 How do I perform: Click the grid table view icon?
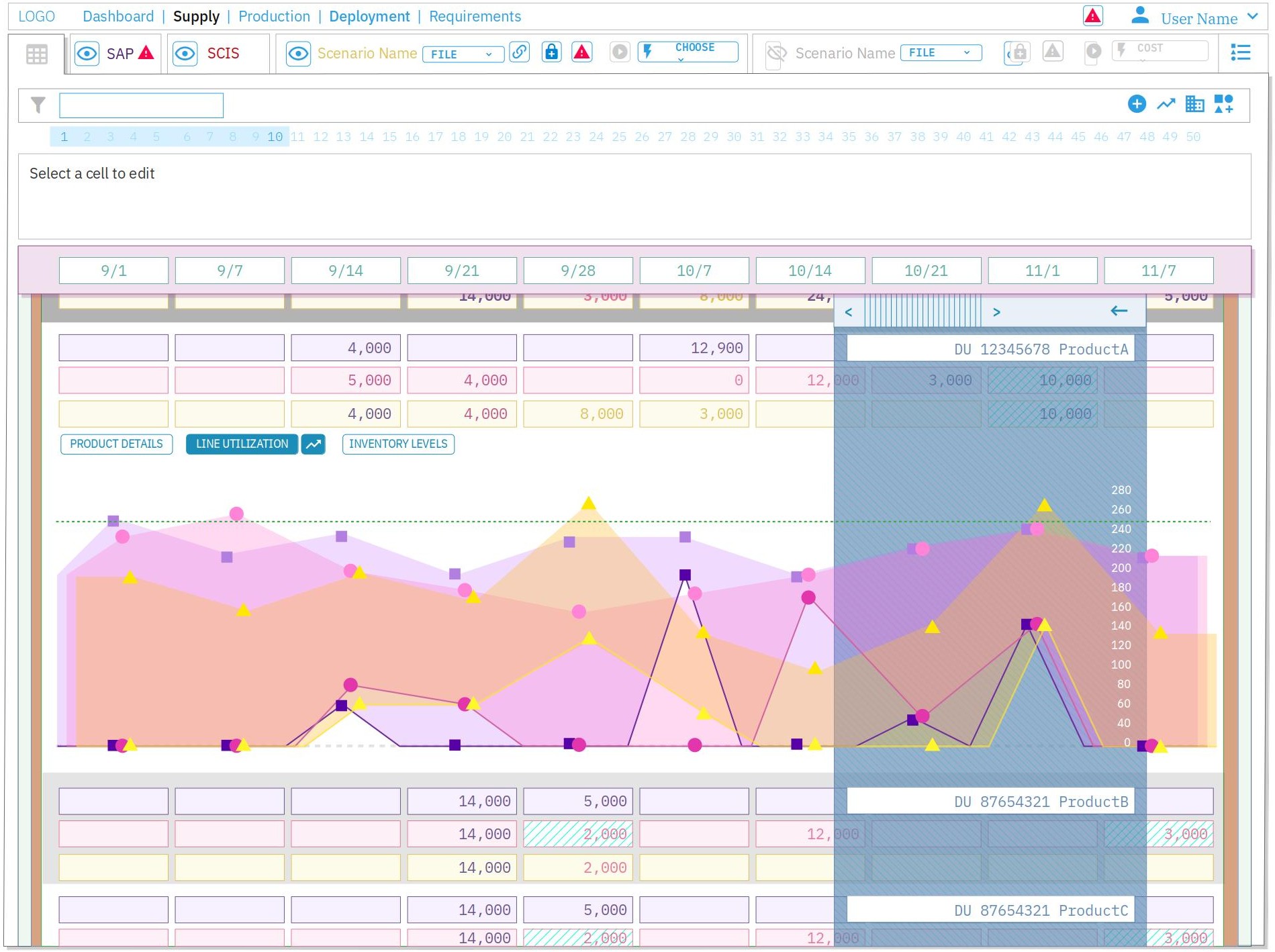[x=36, y=54]
